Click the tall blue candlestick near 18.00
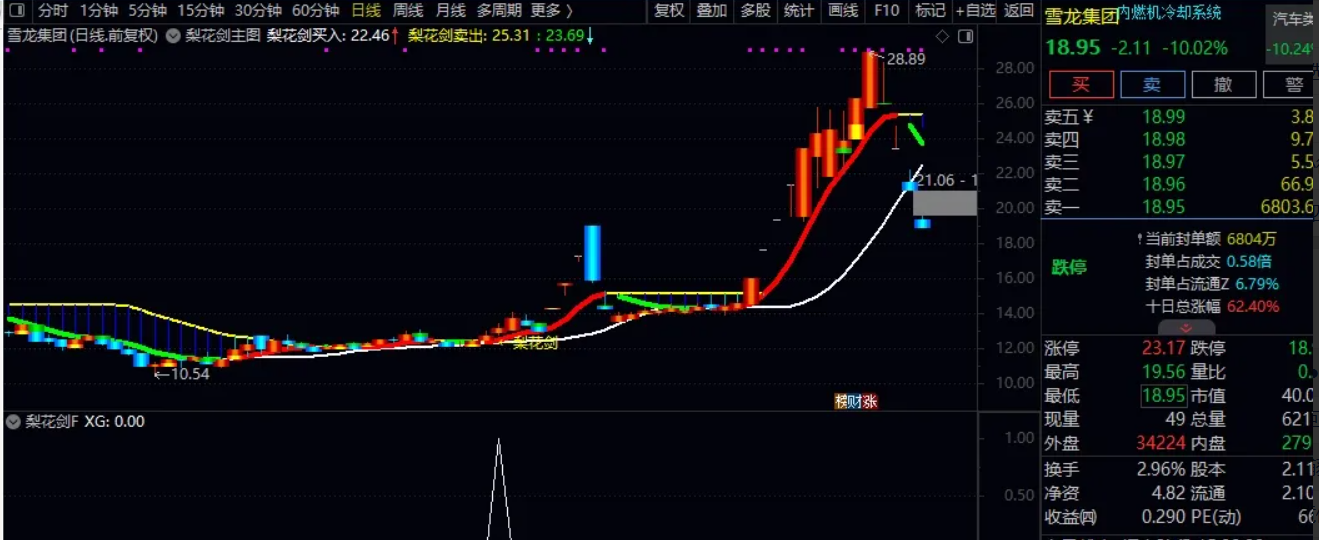The height and width of the screenshot is (540, 1319). pos(592,253)
